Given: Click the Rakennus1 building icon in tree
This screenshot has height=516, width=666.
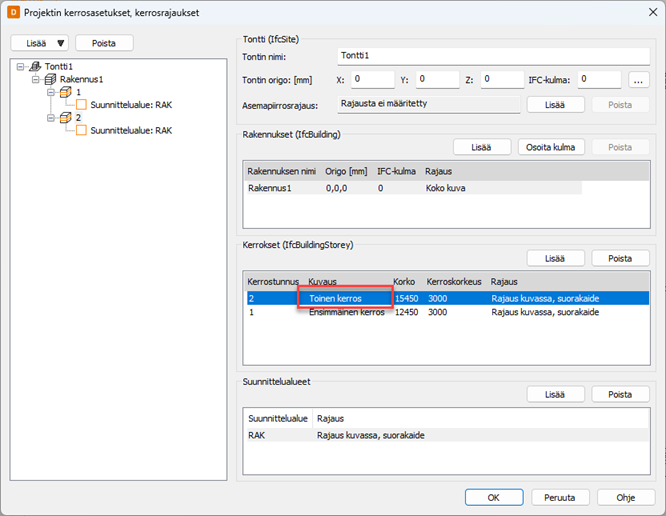Looking at the screenshot, I should point(50,79).
